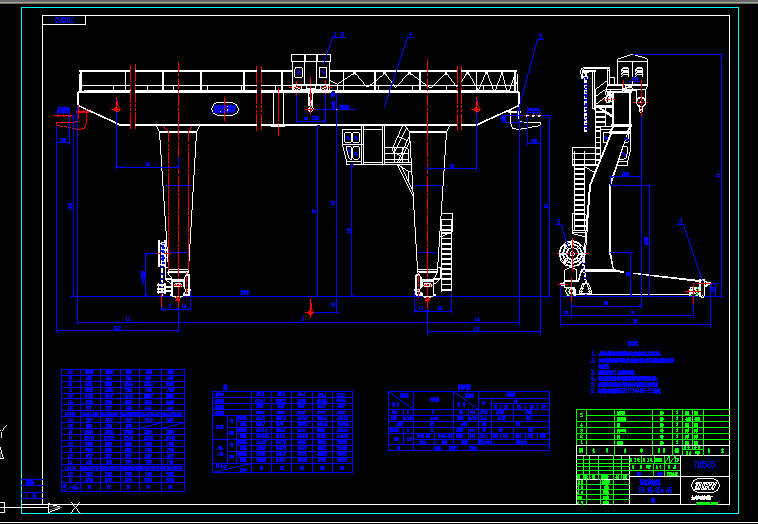Click the X axis label of UCS icon
This screenshot has width=758, height=524.
tap(74, 509)
